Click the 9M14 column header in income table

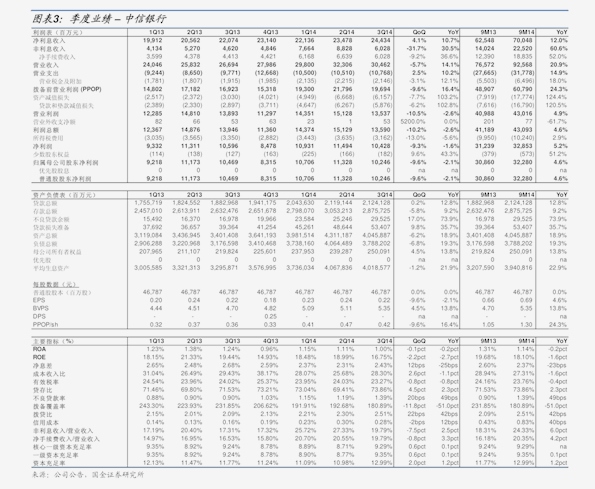click(526, 32)
